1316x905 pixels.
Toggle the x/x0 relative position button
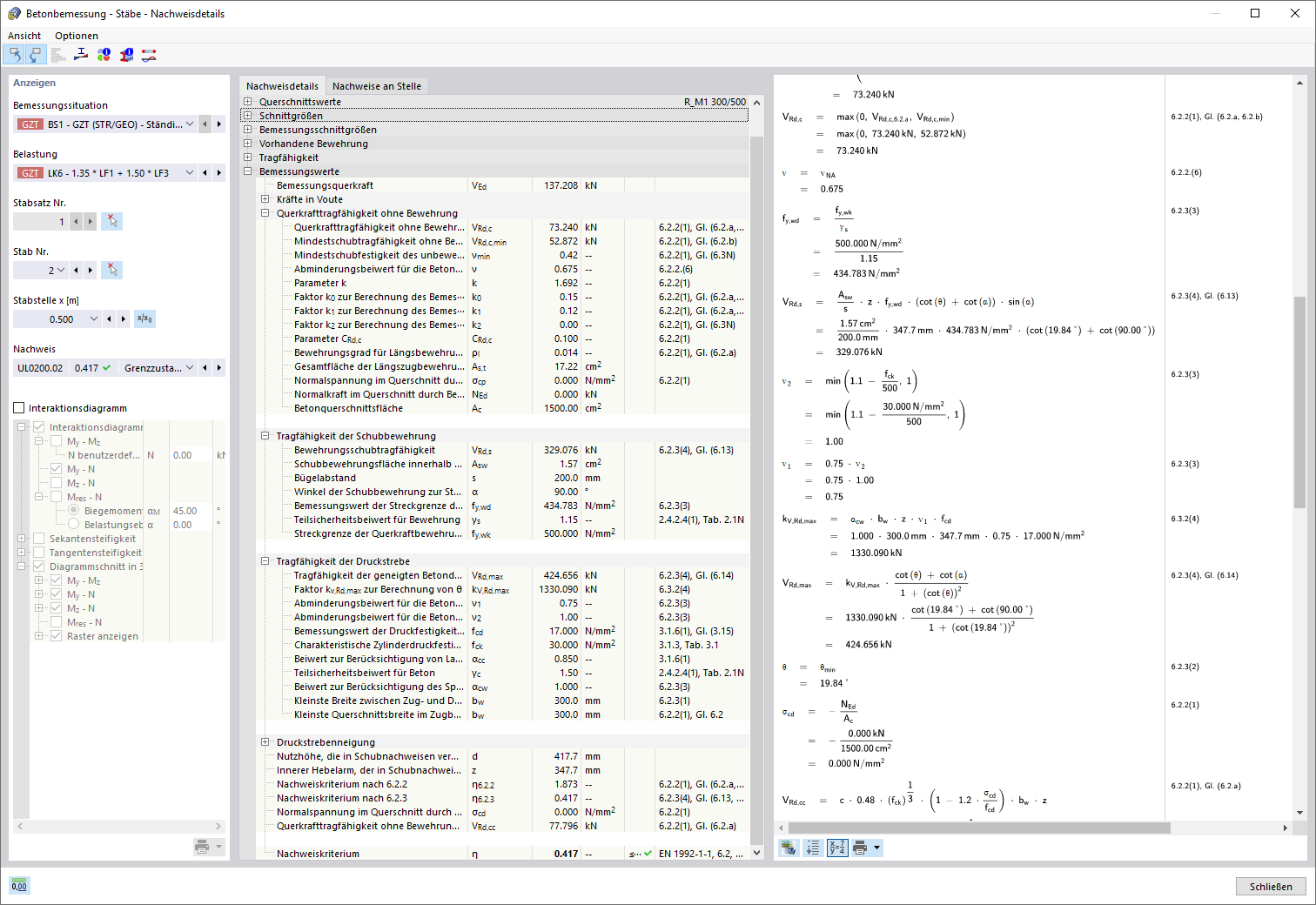(x=144, y=319)
